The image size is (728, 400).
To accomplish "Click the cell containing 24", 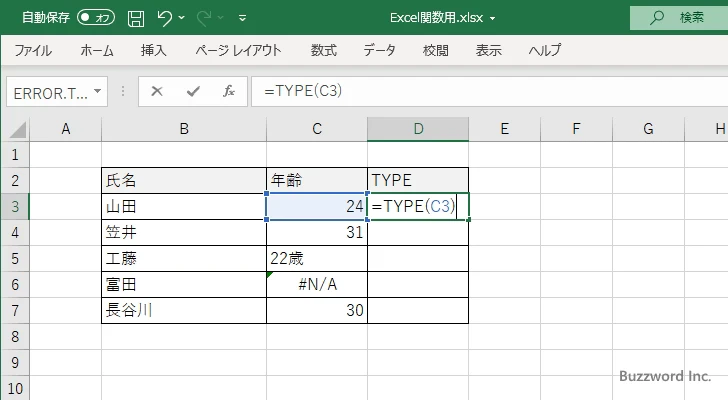I will 317,206.
